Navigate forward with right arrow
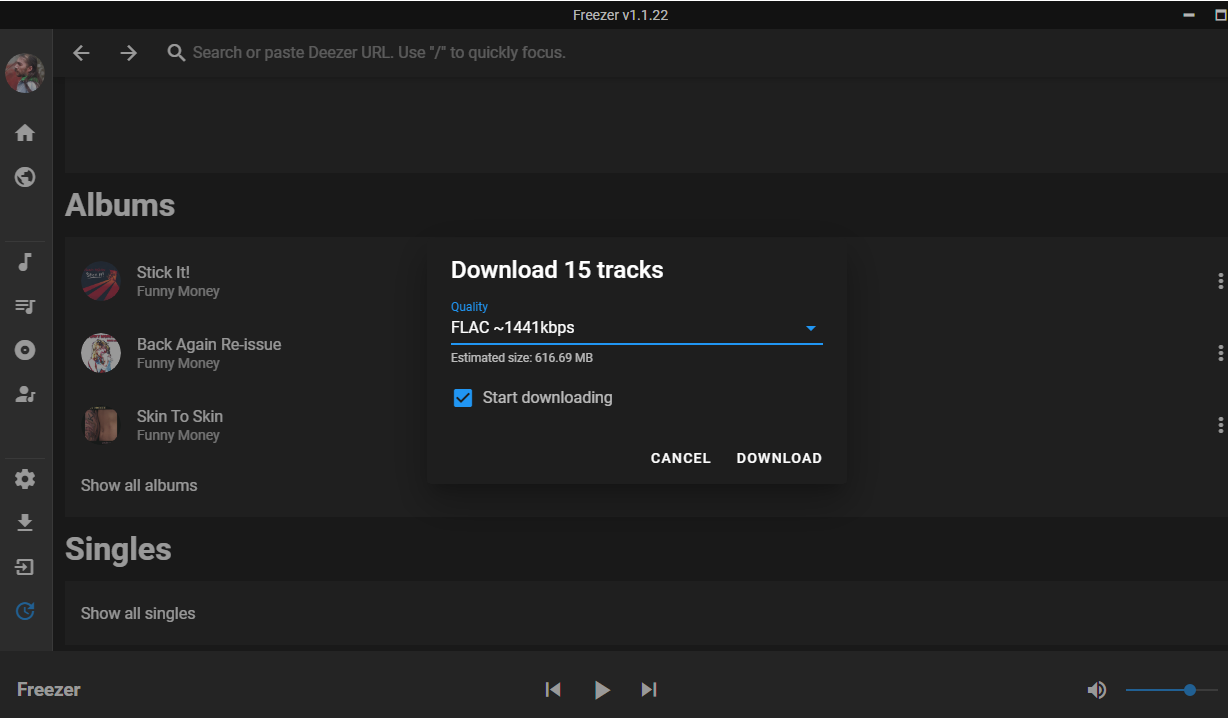This screenshot has width=1228, height=718. [128, 53]
